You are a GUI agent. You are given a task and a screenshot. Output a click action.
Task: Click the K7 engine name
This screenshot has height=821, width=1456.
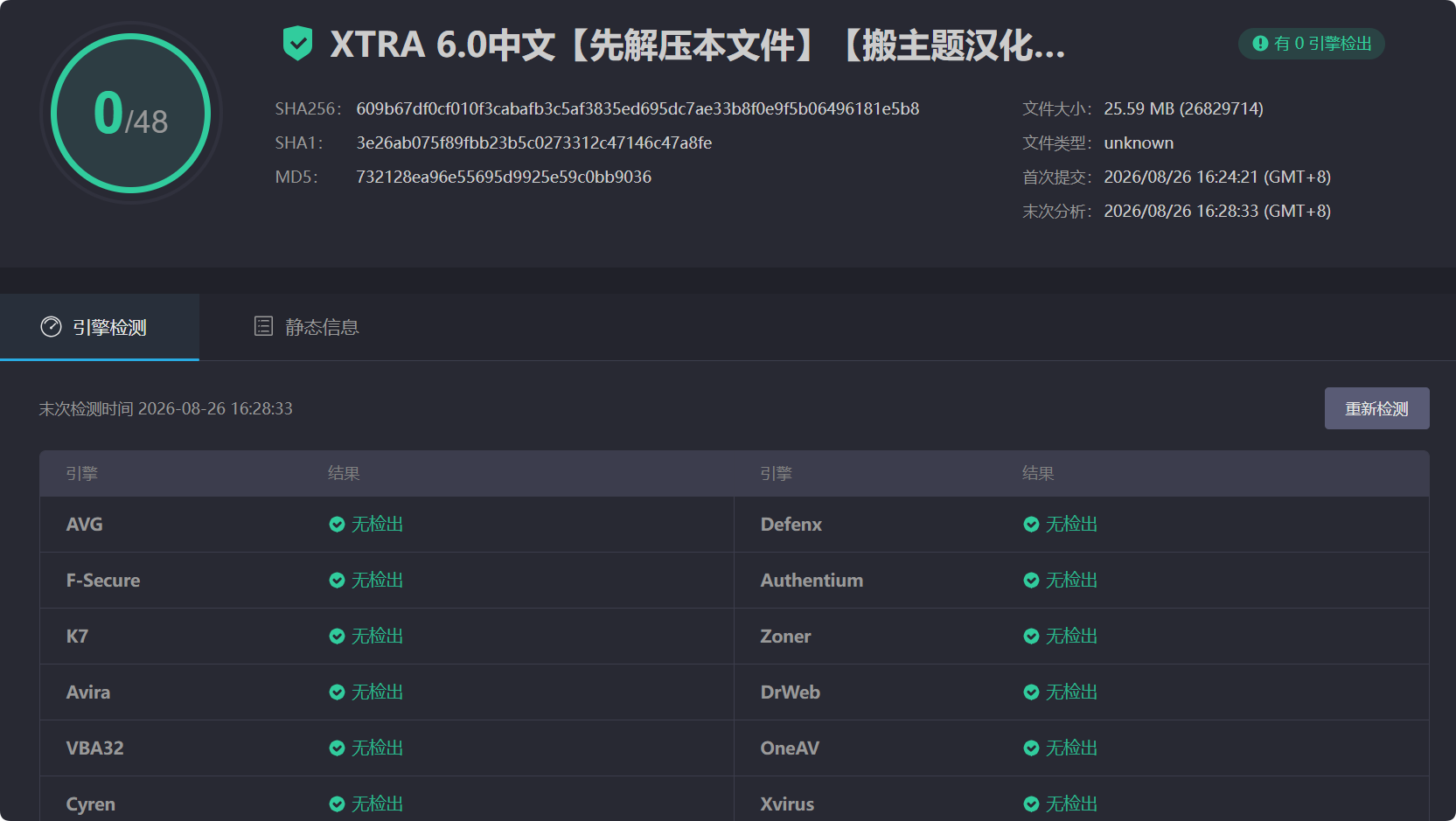point(77,637)
